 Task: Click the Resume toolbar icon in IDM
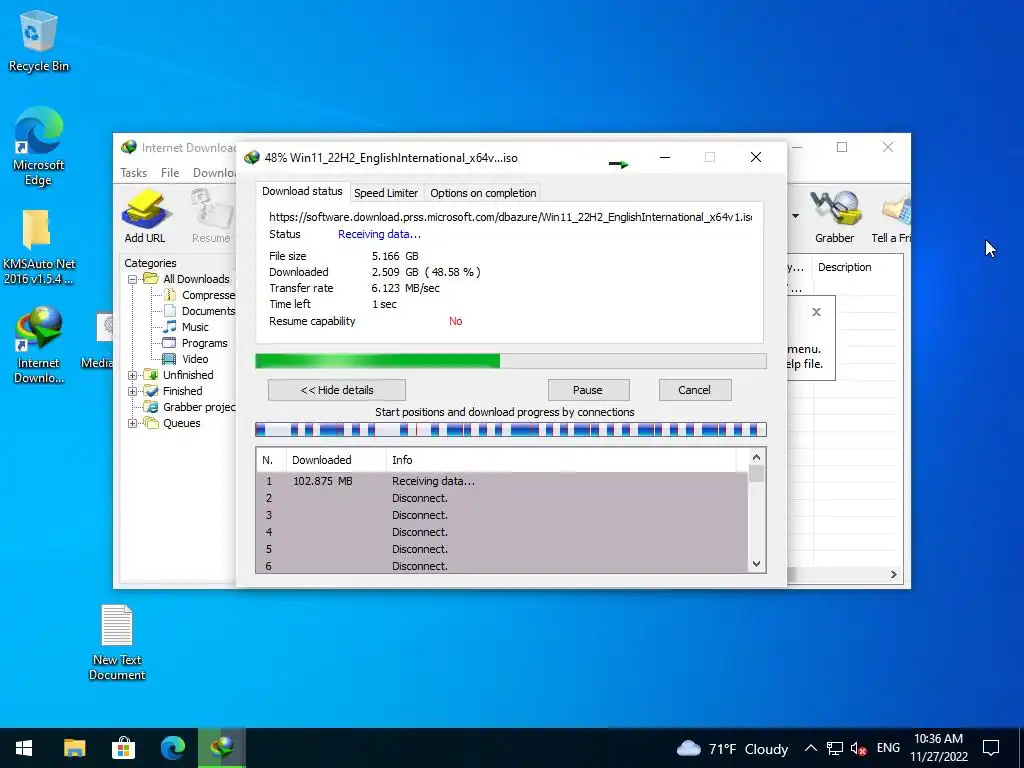point(211,216)
